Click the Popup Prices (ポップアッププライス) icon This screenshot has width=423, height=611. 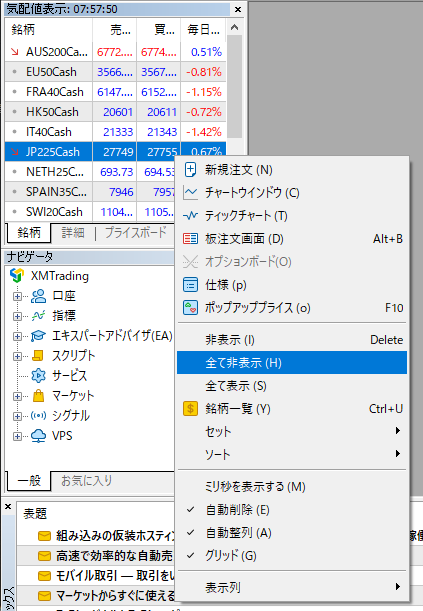[x=190, y=308]
